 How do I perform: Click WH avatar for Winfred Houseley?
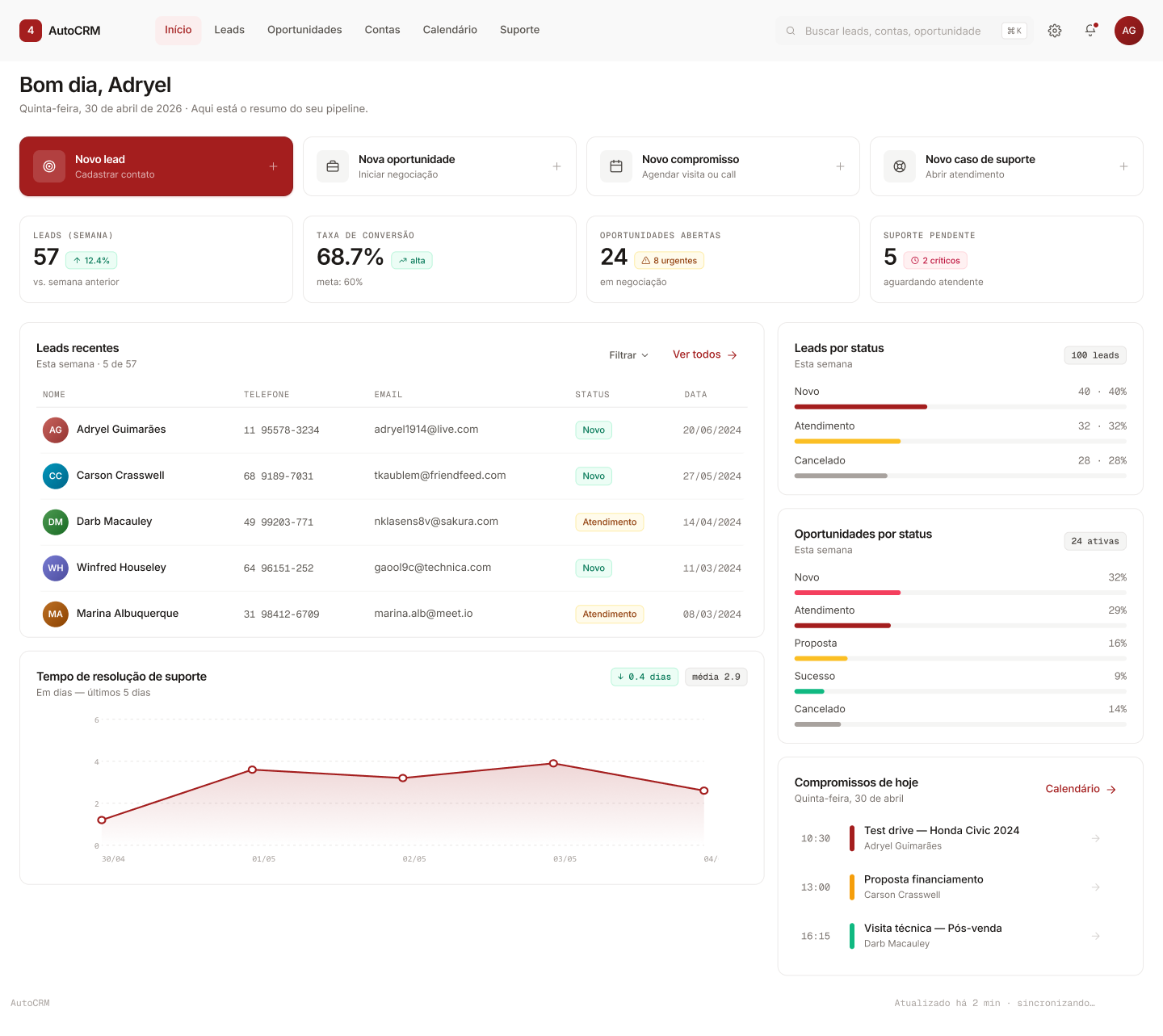(56, 568)
